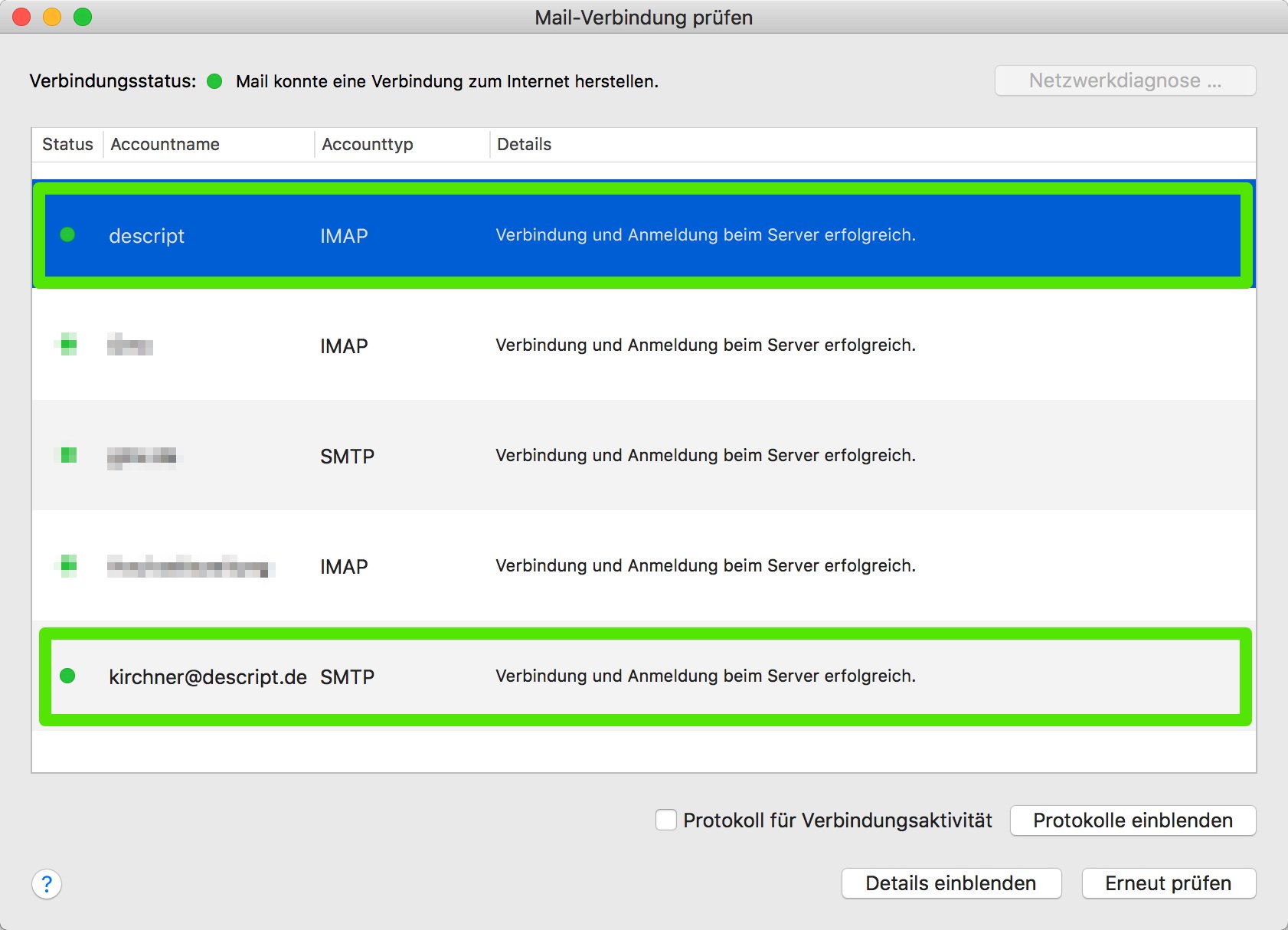Open the help question mark button
This screenshot has width=1288, height=930.
tap(47, 884)
